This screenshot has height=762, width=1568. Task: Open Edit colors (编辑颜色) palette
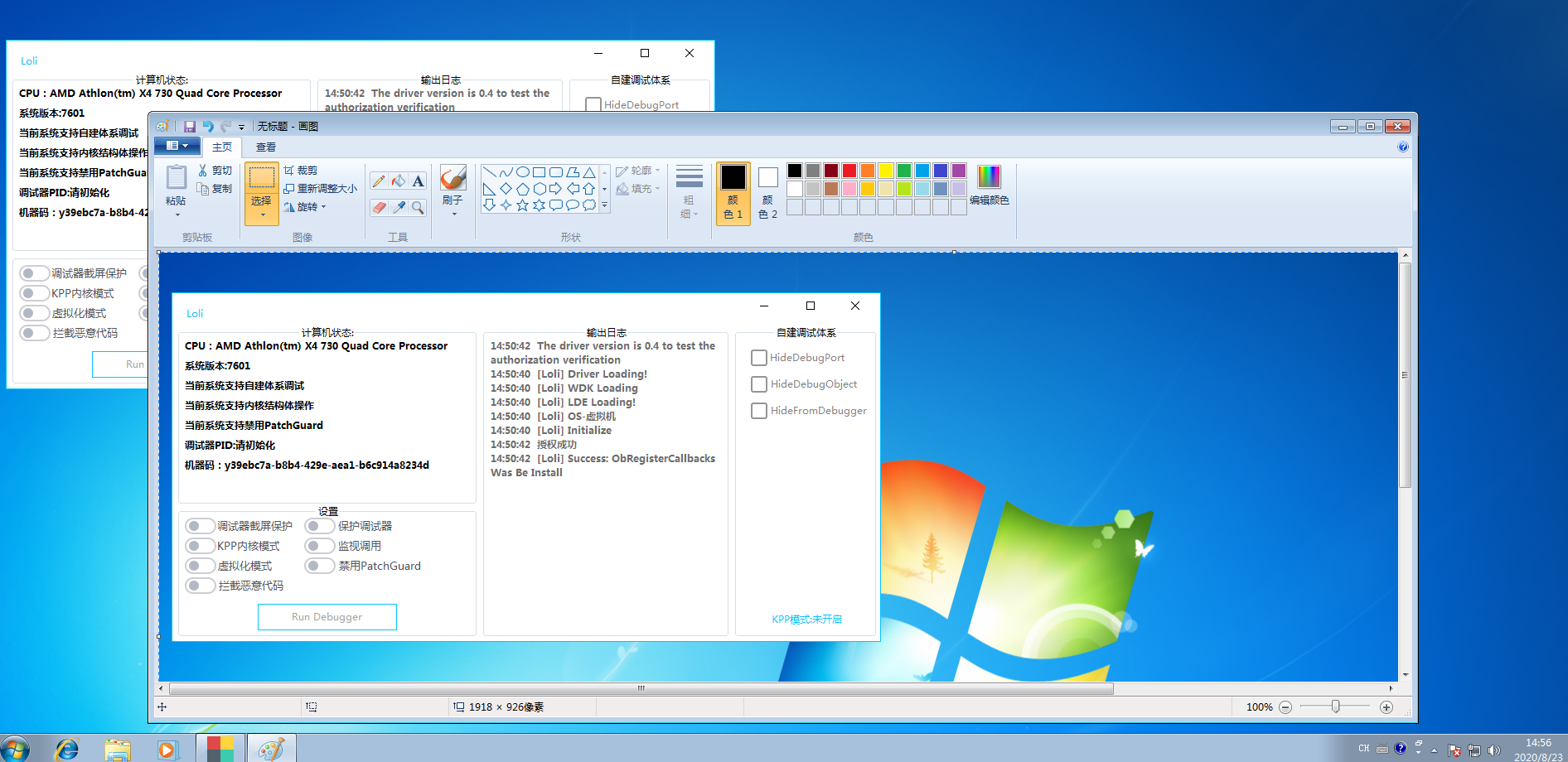[989, 184]
